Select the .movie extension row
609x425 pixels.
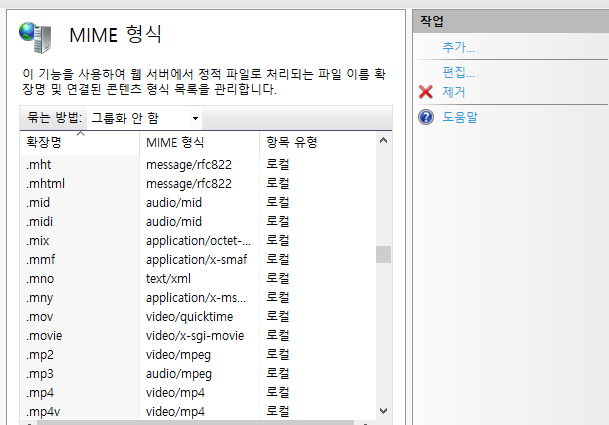(x=198, y=336)
